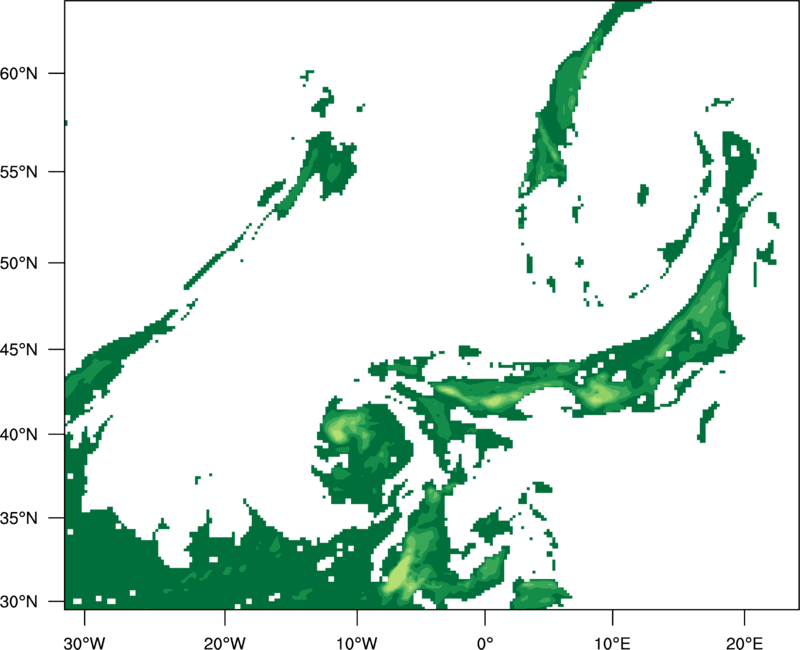Click the 50°N latitude label
This screenshot has width=800, height=650.
click(x=18, y=263)
